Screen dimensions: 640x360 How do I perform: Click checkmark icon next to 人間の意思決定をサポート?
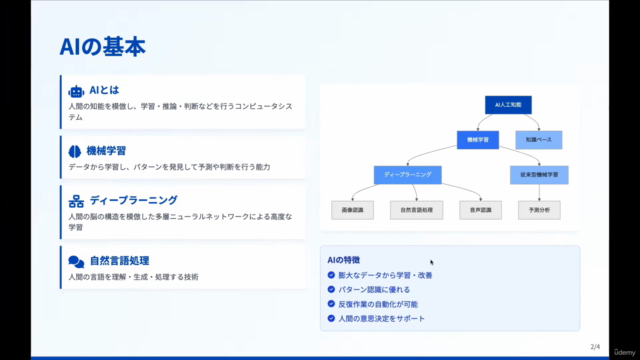click(x=331, y=318)
